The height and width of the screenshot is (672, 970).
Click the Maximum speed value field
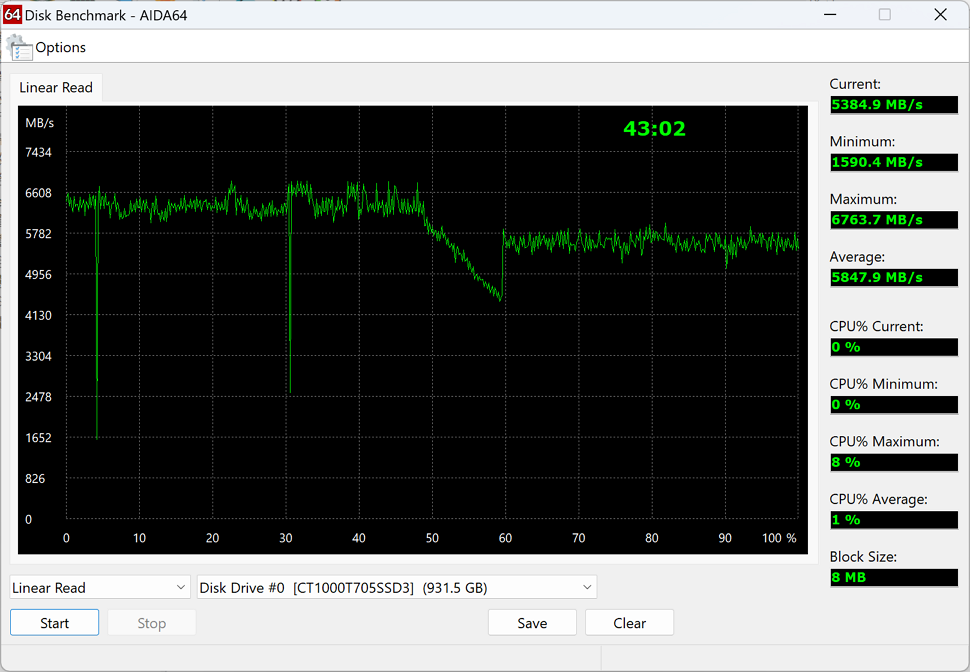(894, 220)
